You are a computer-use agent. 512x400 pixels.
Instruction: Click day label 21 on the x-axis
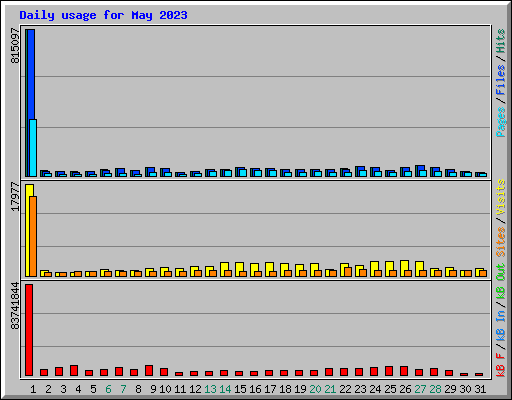pos(330,389)
